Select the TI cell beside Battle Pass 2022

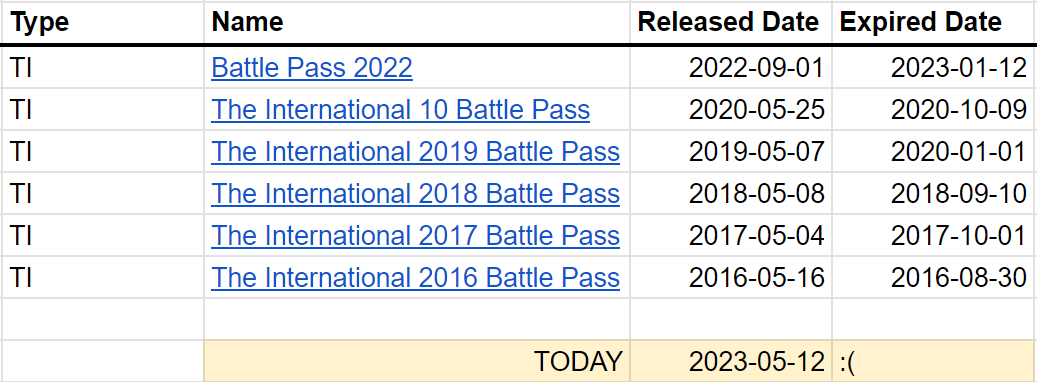pos(103,68)
